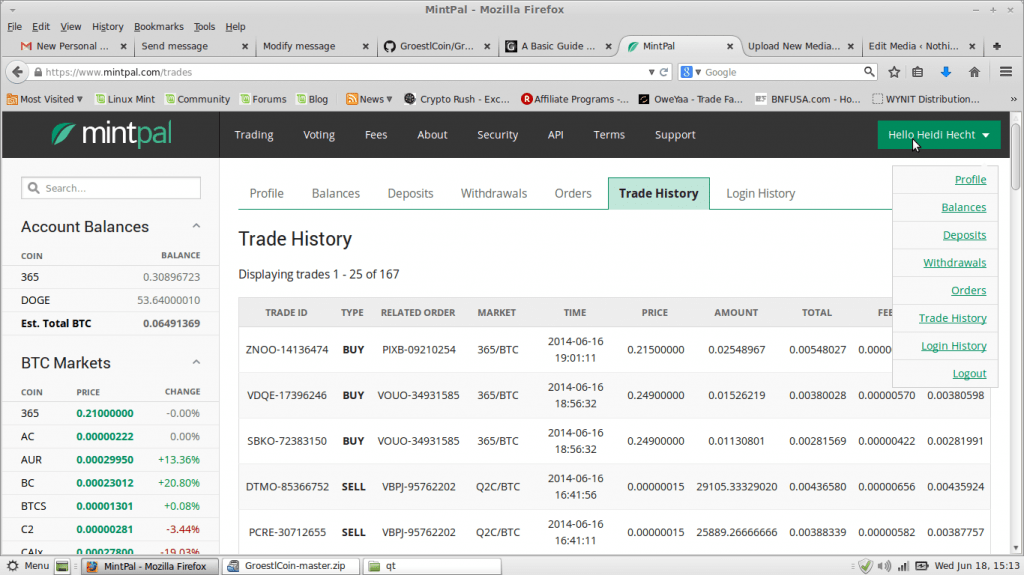Open the downloads arrow icon
The height and width of the screenshot is (575, 1024).
coord(946,72)
